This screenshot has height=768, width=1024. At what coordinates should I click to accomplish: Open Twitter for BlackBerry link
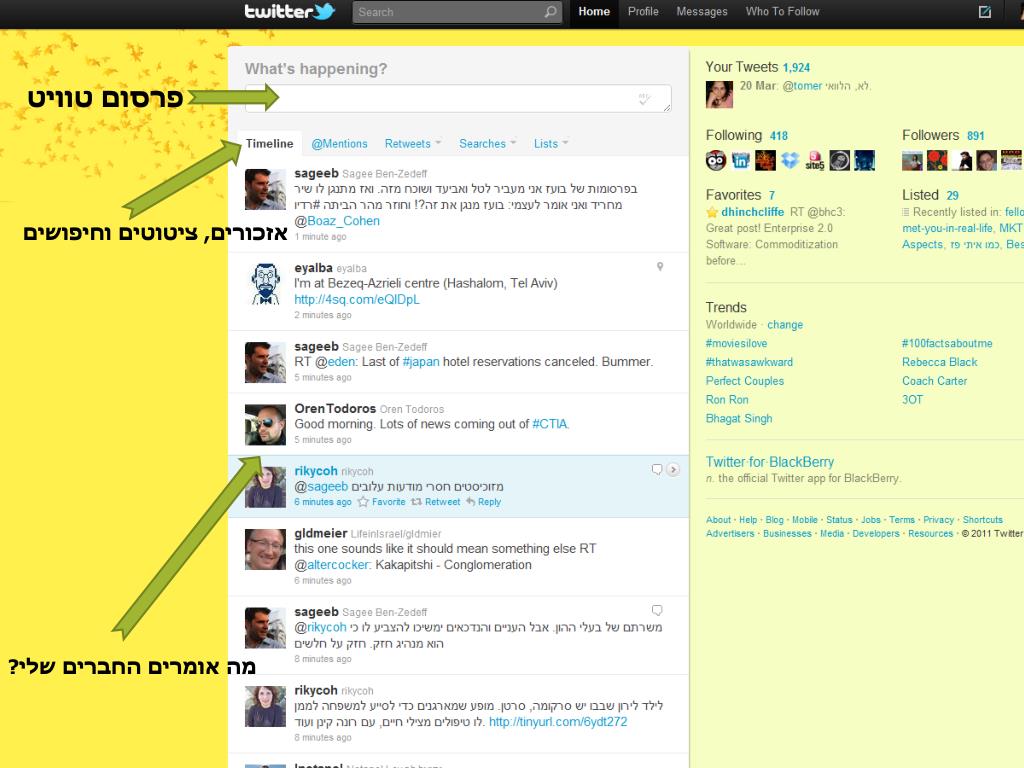769,462
